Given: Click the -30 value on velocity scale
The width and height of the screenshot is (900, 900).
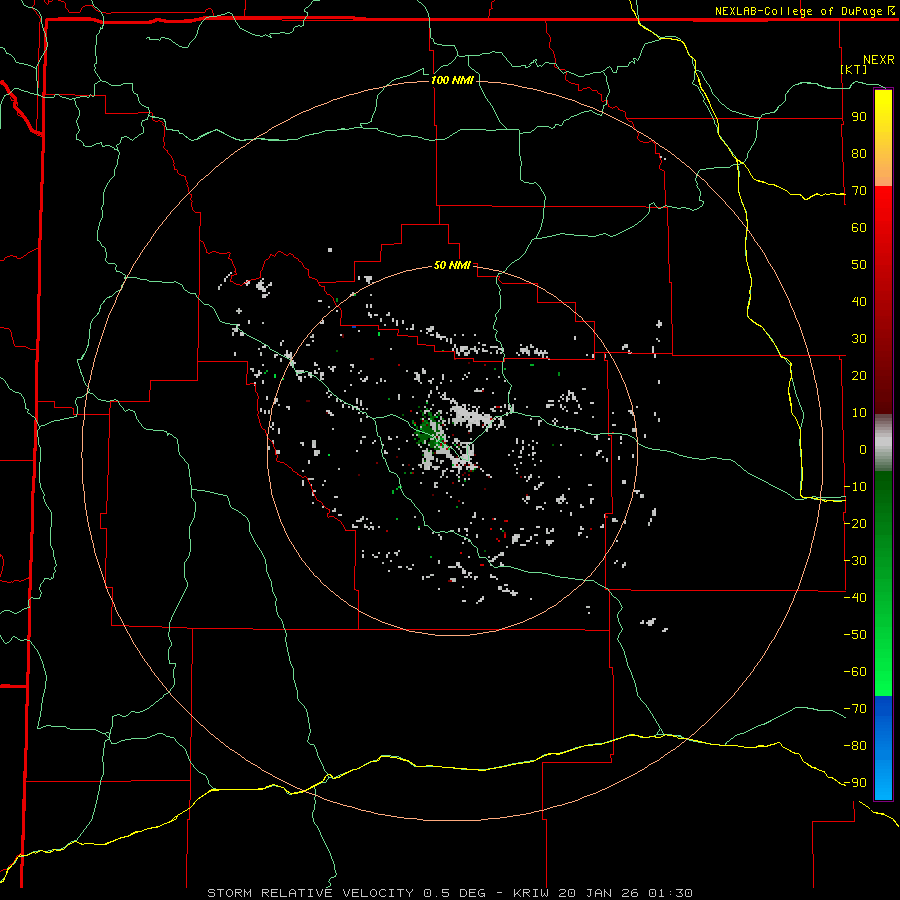Looking at the screenshot, I should point(855,561).
